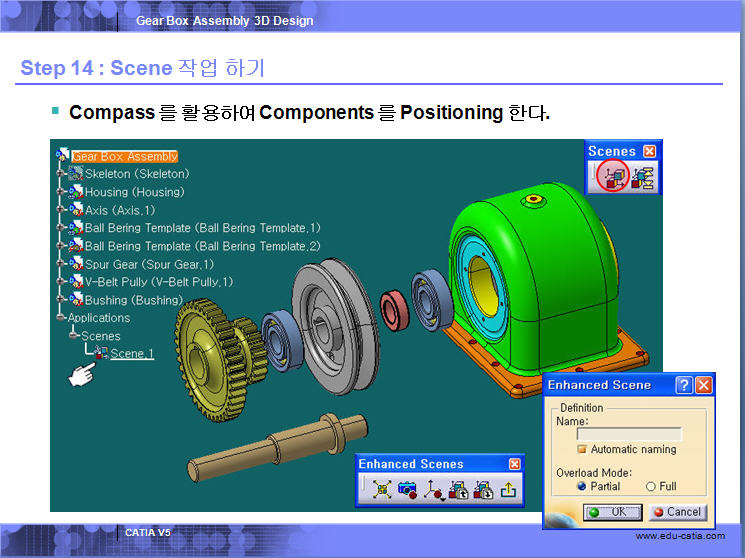Expand the Housing node in the tree
The height and width of the screenshot is (558, 745).
pyautogui.click(x=61, y=192)
